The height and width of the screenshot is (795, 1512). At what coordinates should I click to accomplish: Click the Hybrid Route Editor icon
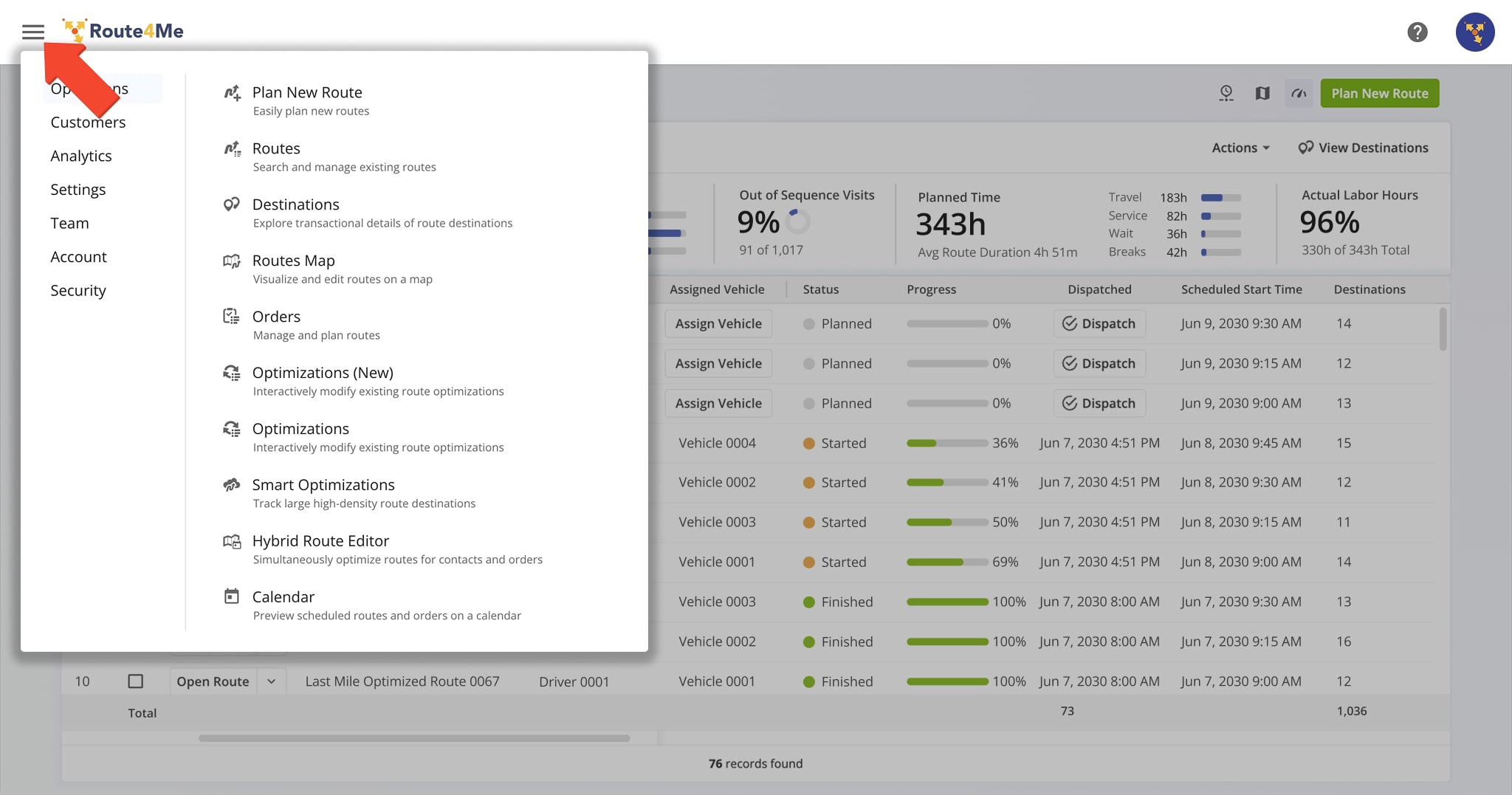coord(232,542)
